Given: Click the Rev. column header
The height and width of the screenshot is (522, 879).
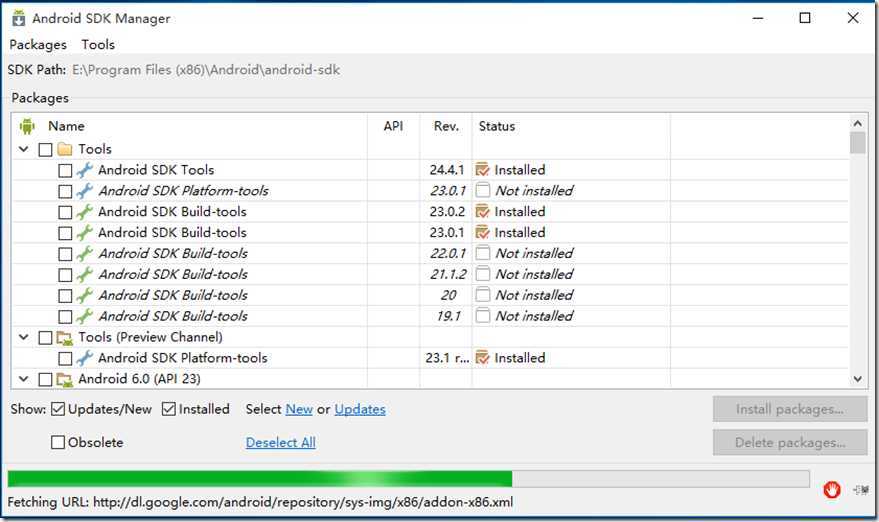Looking at the screenshot, I should pyautogui.click(x=446, y=126).
